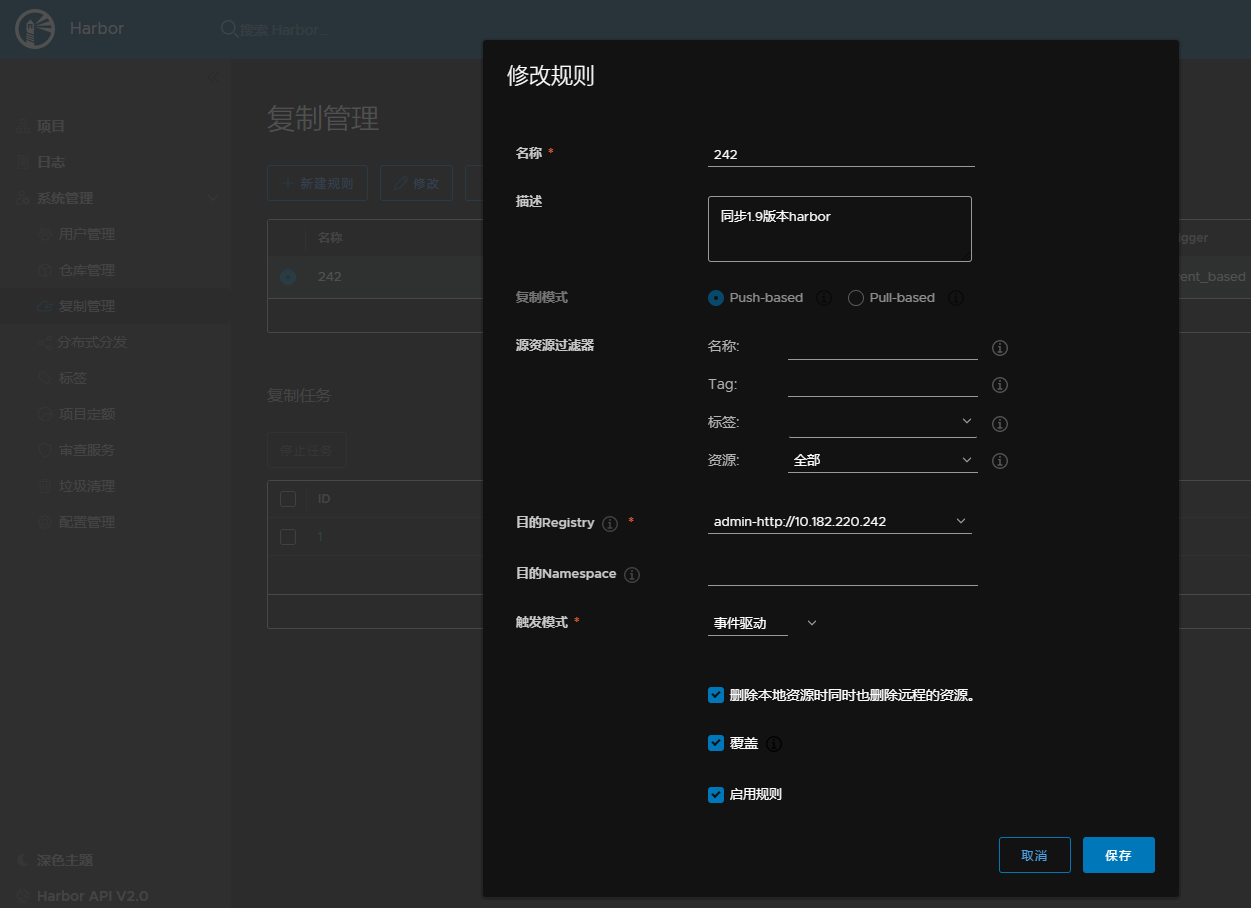The width and height of the screenshot is (1251, 908).
Task: Click 项目定额 sidebar icon
Action: (x=44, y=414)
